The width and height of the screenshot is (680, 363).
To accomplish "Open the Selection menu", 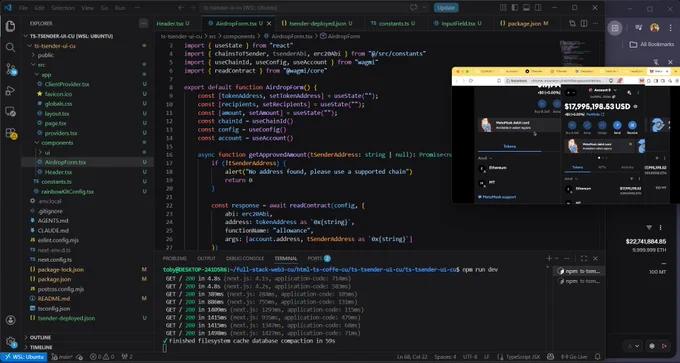I will pos(63,8).
